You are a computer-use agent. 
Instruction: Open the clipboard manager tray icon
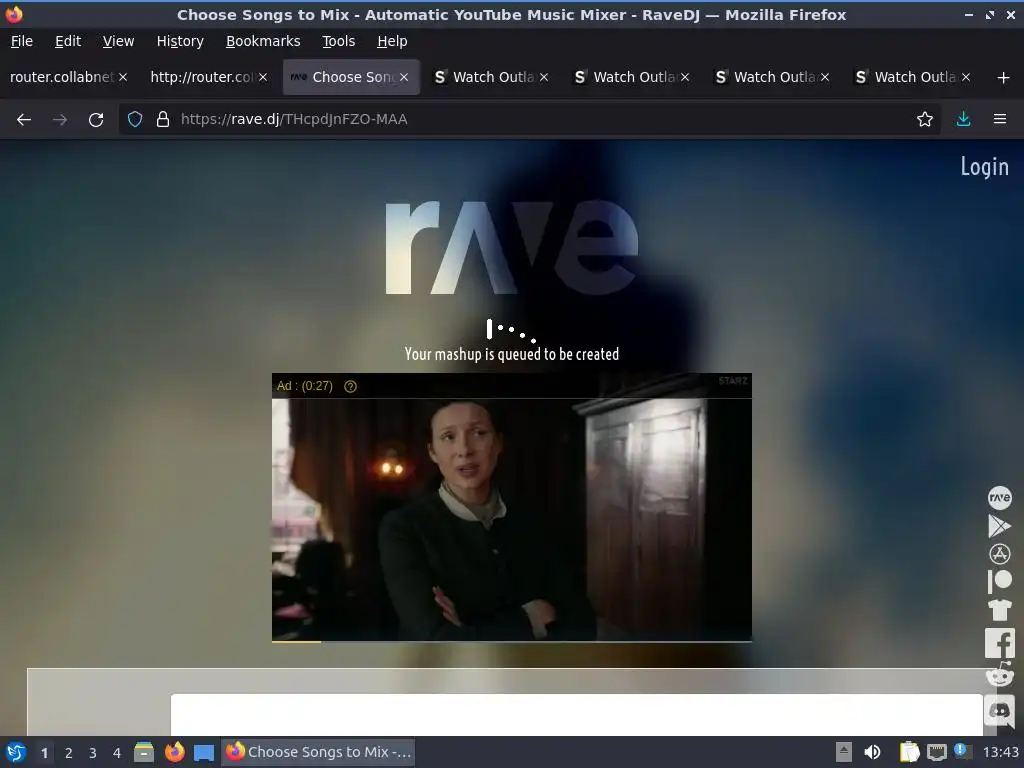[909, 752]
